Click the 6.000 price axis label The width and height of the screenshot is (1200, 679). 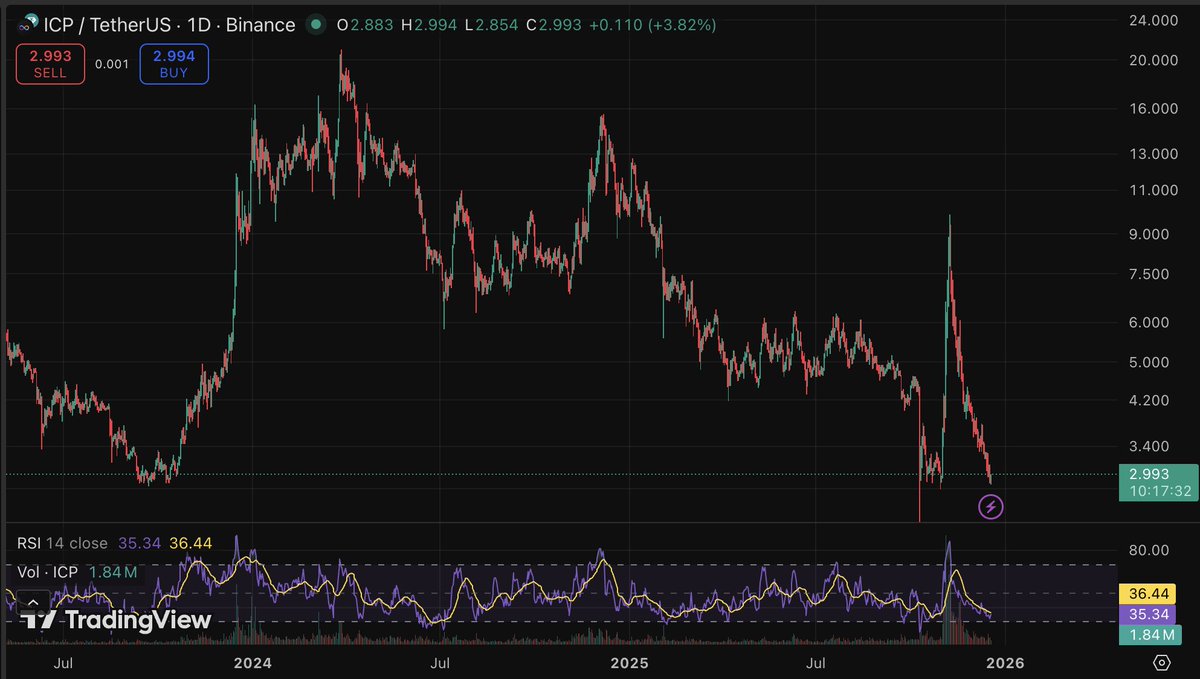[x=1151, y=322]
